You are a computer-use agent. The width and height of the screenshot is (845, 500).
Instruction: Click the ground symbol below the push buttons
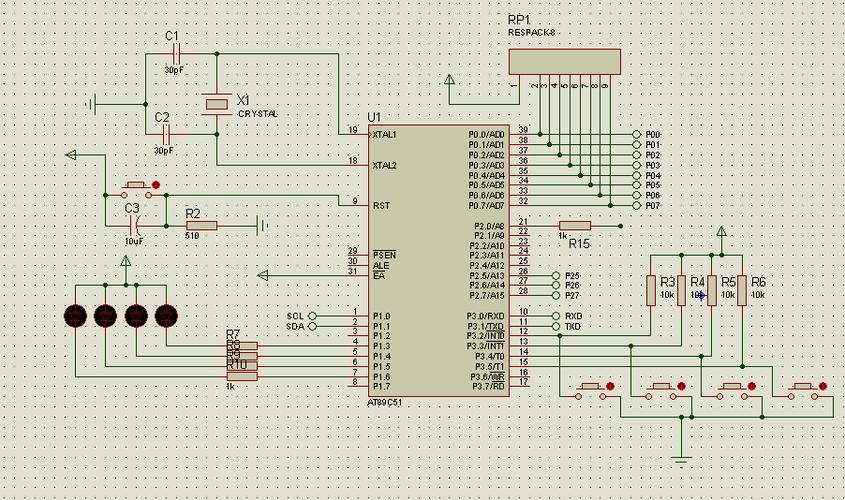tap(682, 459)
